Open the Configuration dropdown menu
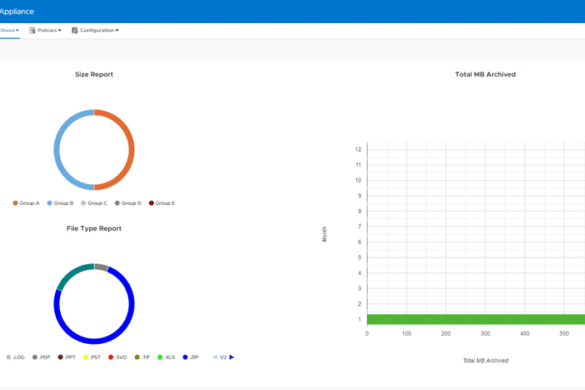The height and width of the screenshot is (390, 585). [x=95, y=30]
